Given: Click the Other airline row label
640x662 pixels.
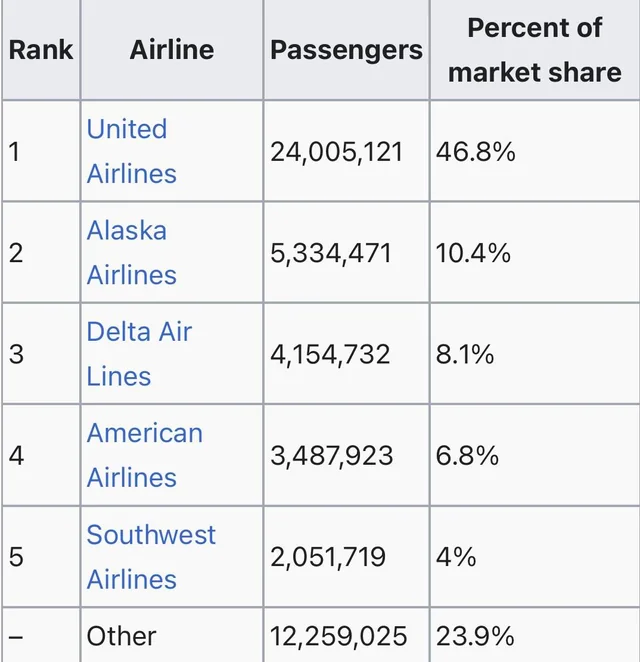Looking at the screenshot, I should 121,636.
